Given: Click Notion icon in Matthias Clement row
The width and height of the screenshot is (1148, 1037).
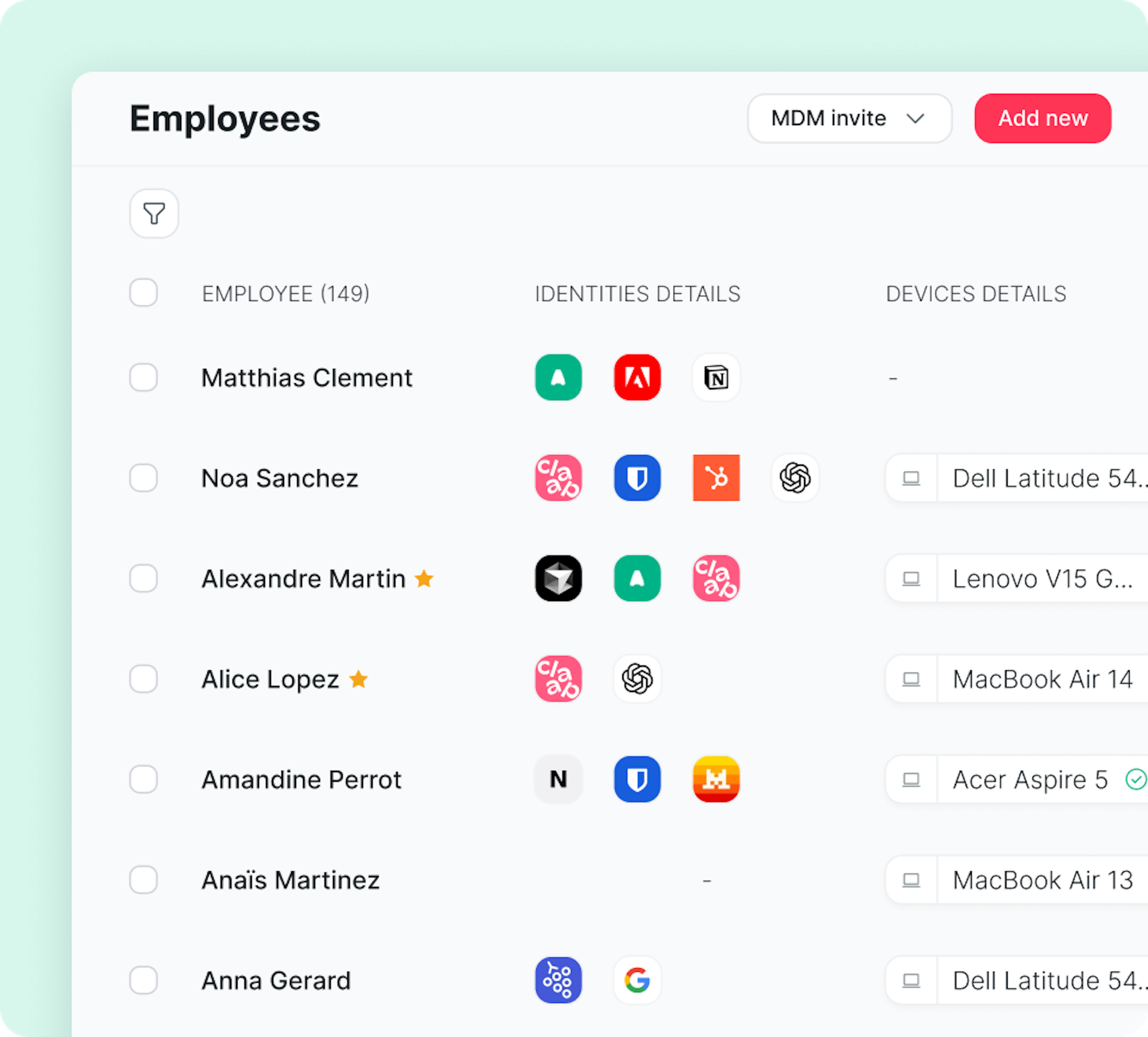Looking at the screenshot, I should [x=716, y=378].
